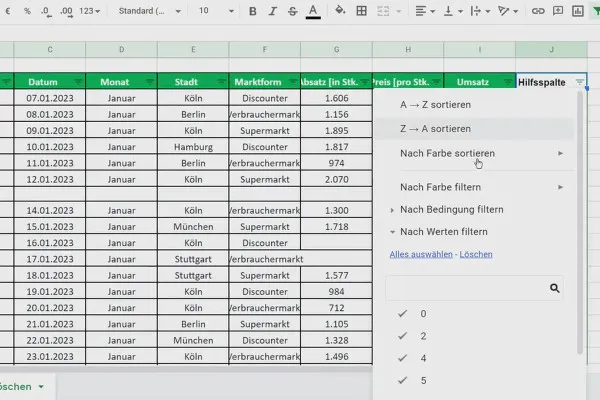Open the Stadt column filter
Viewport: 600px width, 400px height.
coord(221,82)
